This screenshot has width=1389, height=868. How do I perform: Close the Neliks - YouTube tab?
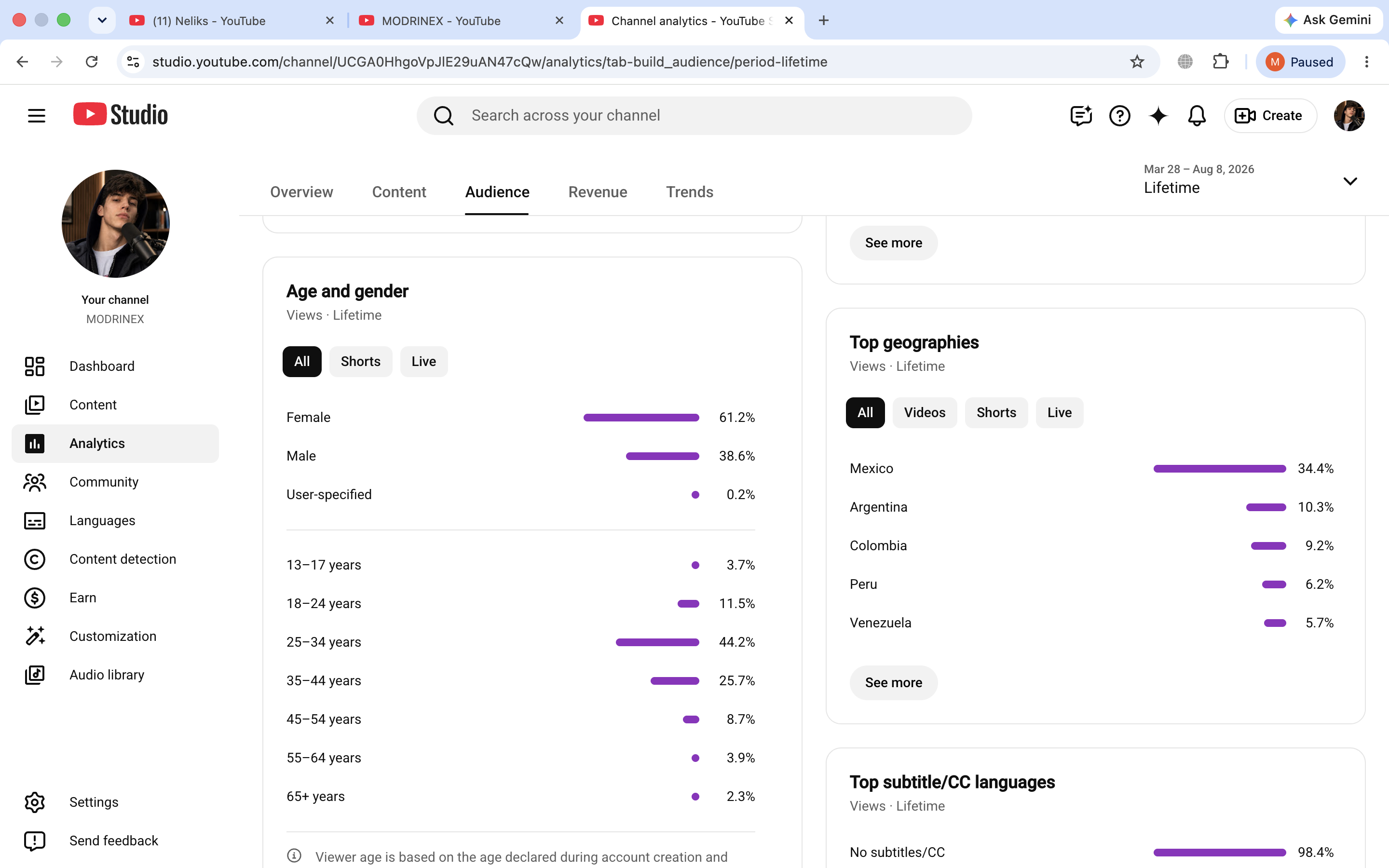pyautogui.click(x=330, y=21)
